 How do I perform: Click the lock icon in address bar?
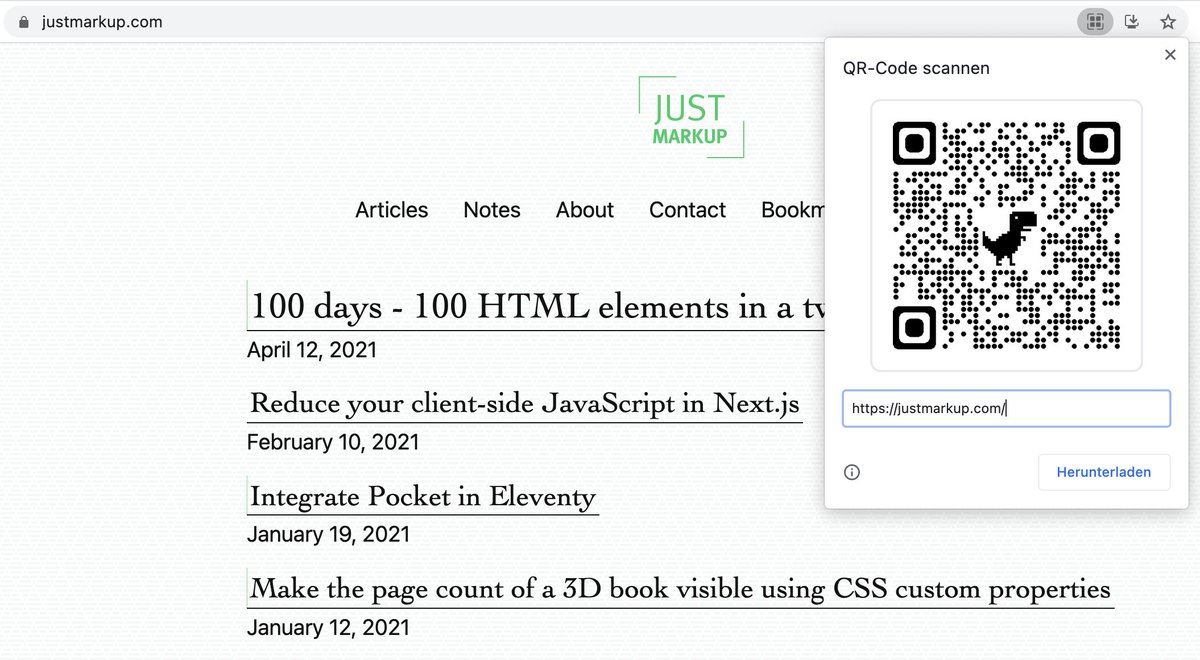pos(24,22)
